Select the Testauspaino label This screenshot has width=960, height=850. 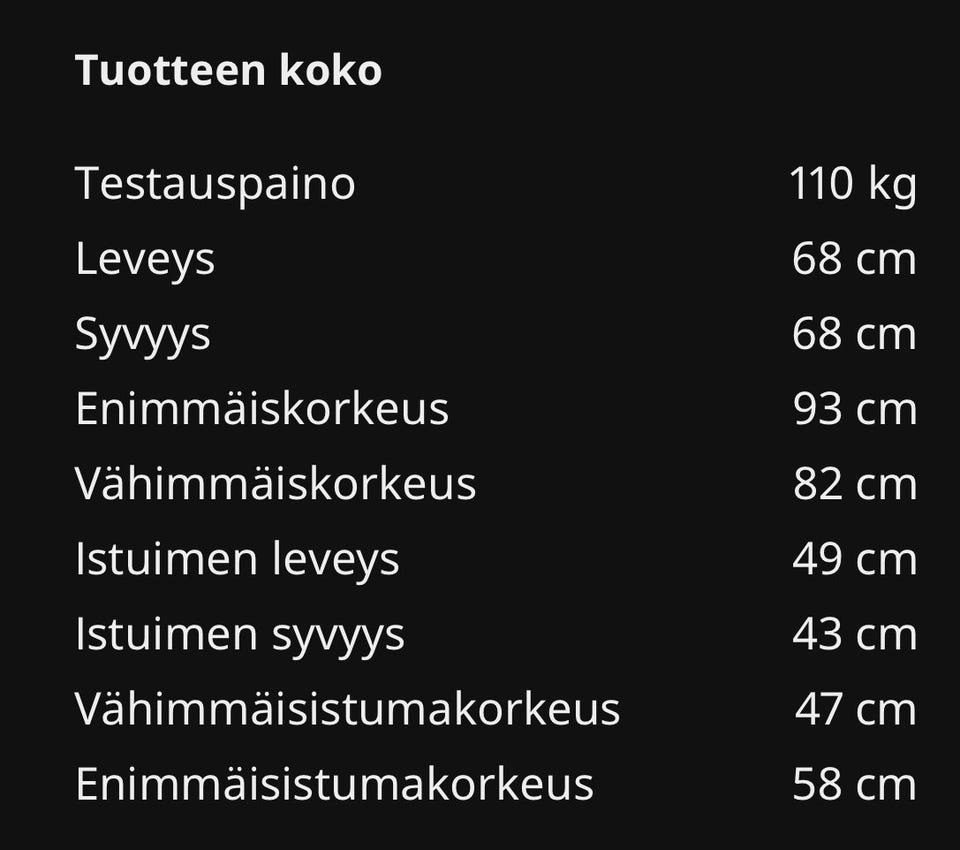[215, 184]
